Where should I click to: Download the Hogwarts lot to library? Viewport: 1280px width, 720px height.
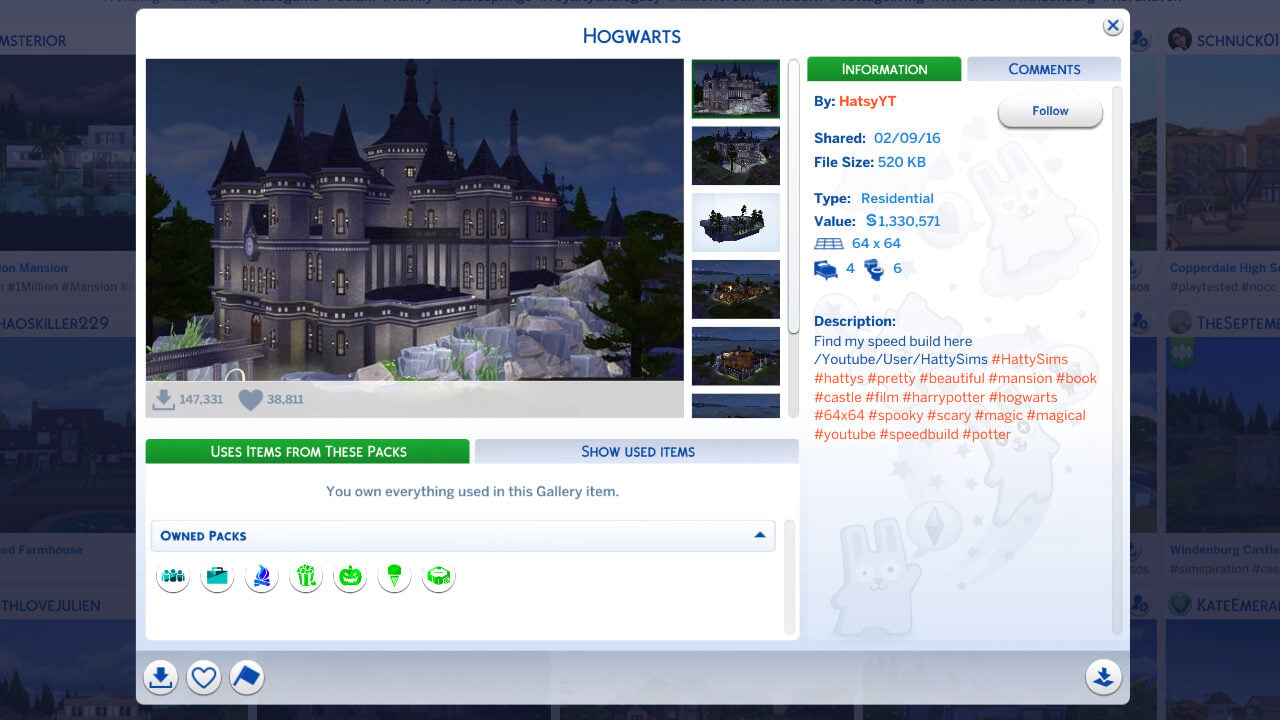160,678
